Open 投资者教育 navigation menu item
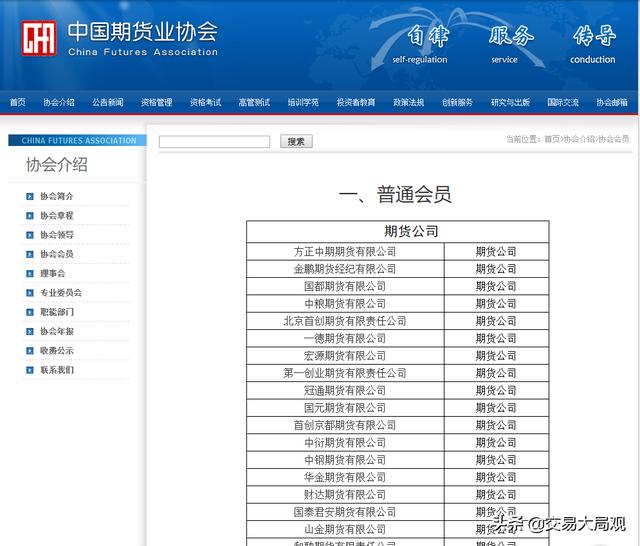 [x=356, y=102]
